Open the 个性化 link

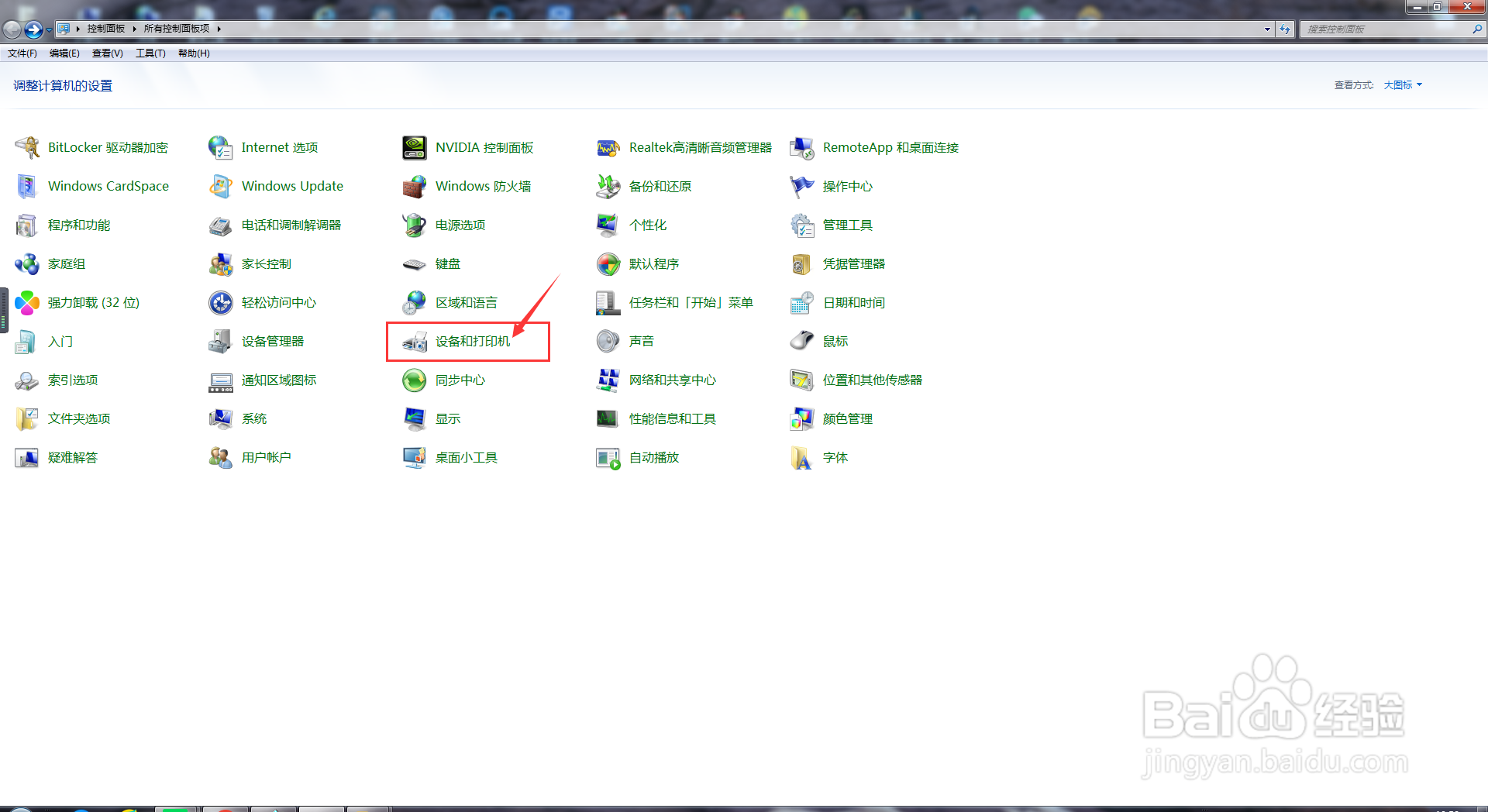[648, 225]
